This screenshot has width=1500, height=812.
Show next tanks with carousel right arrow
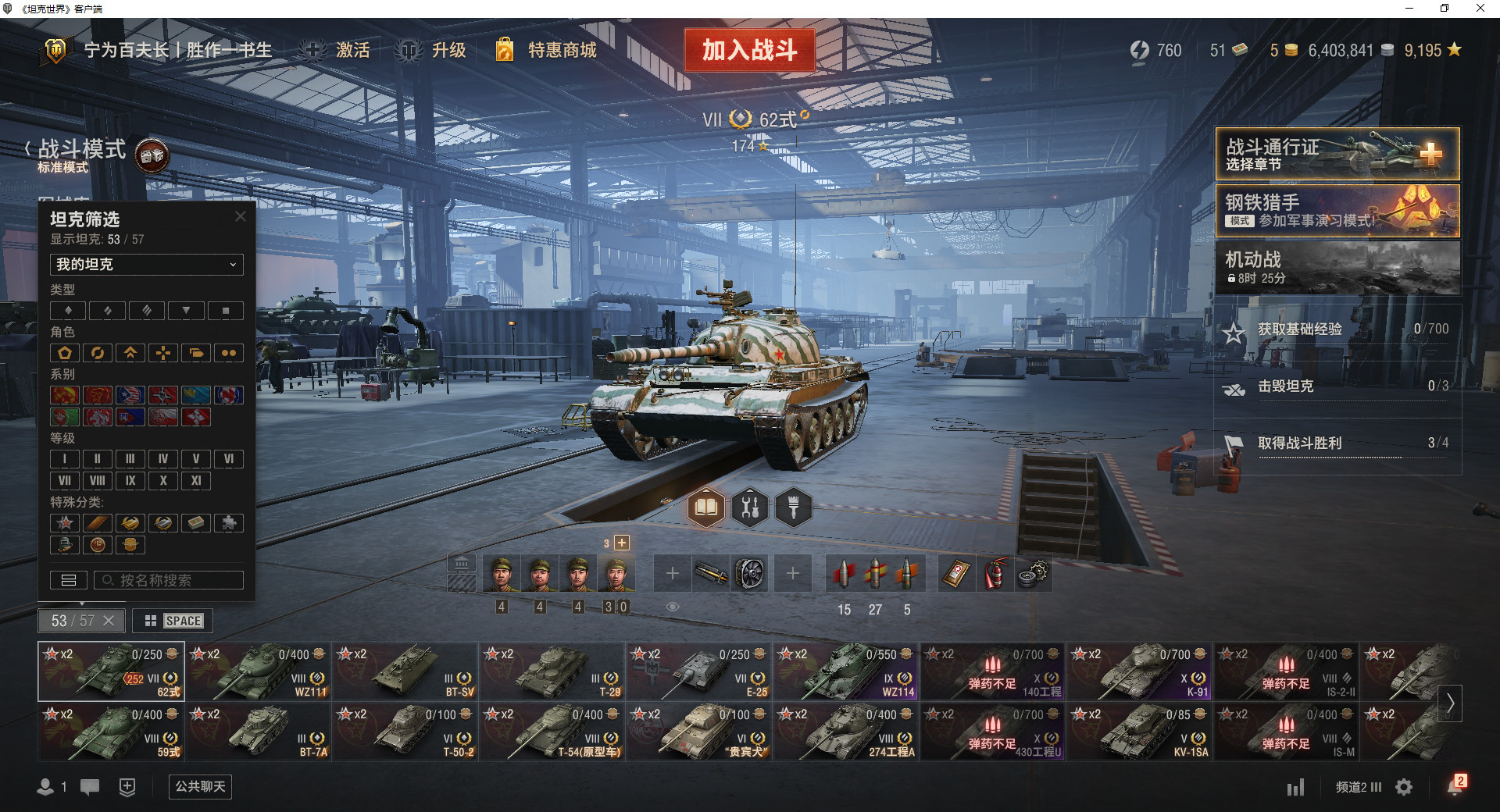pos(1450,703)
